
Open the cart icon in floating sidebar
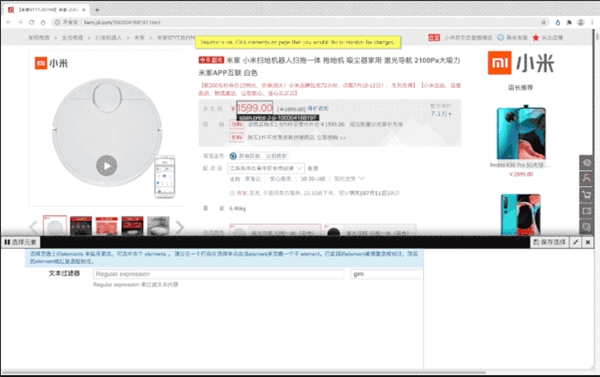click(587, 195)
